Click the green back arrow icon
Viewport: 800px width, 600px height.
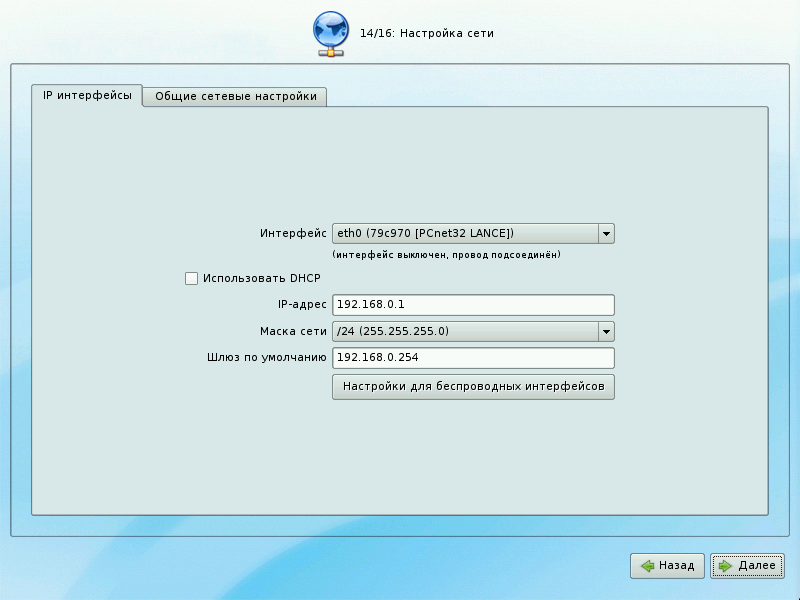(x=648, y=566)
